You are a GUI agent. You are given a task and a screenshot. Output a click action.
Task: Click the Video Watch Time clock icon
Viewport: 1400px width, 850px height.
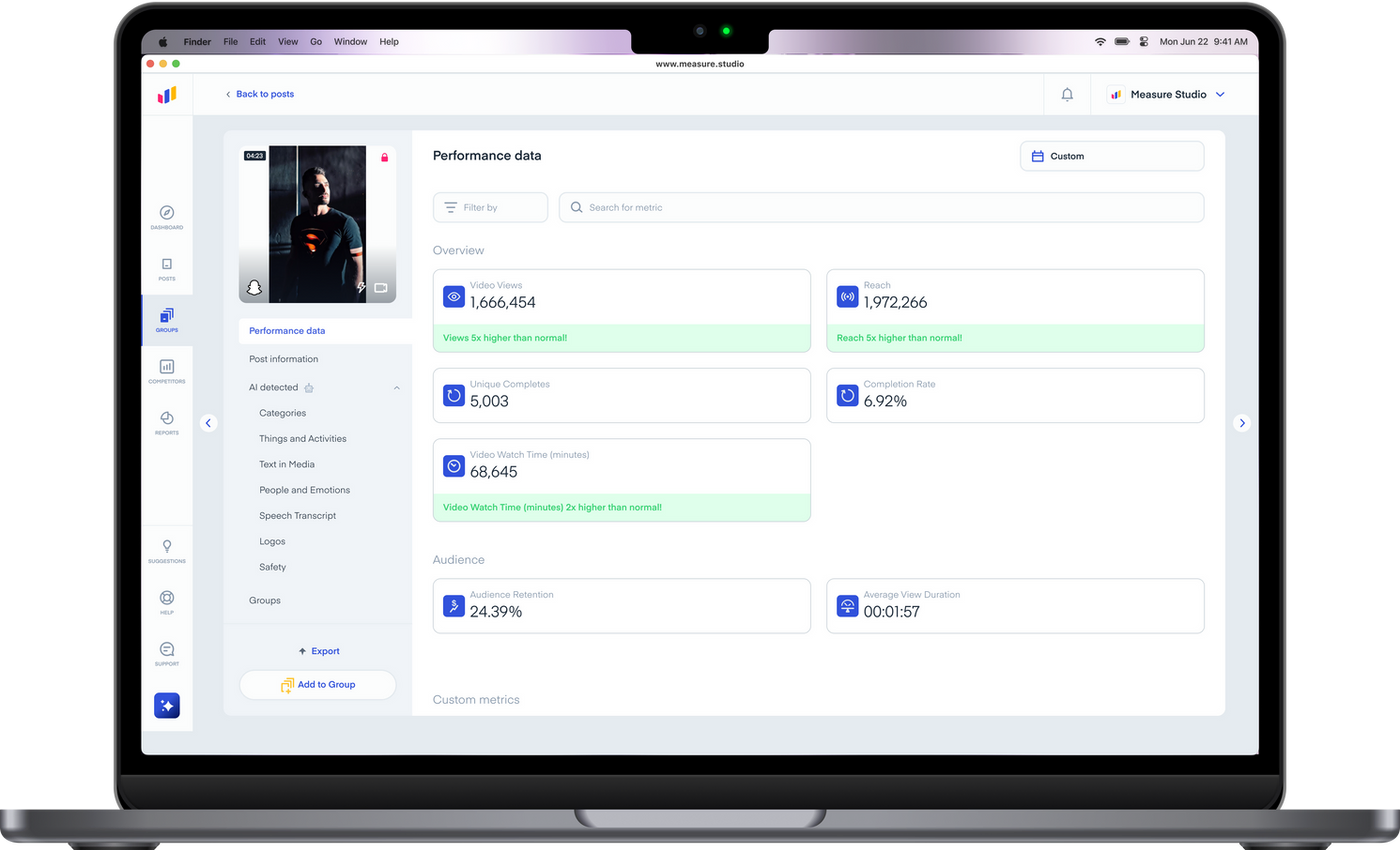point(454,466)
